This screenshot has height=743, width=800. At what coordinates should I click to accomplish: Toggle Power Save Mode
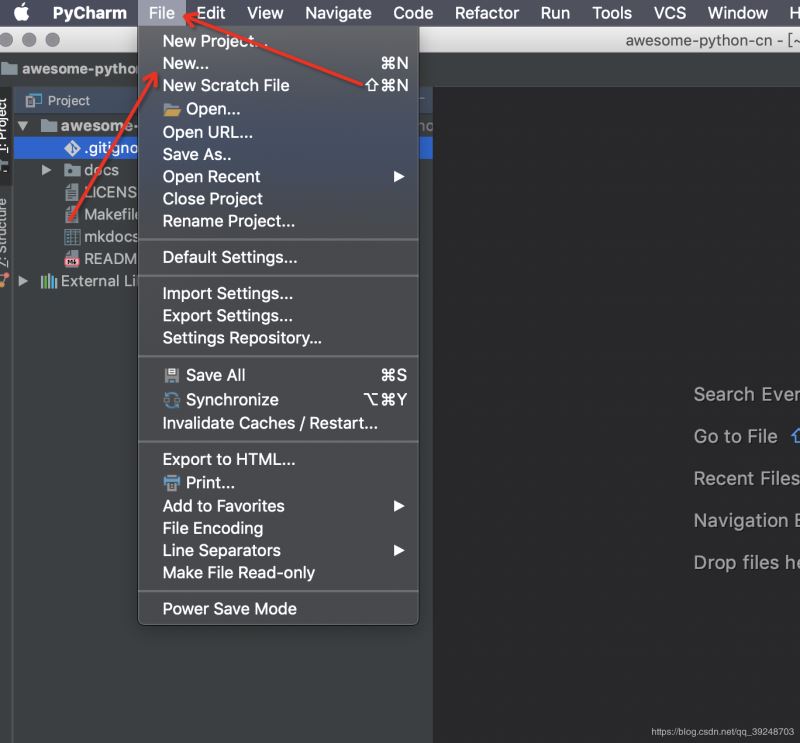230,609
